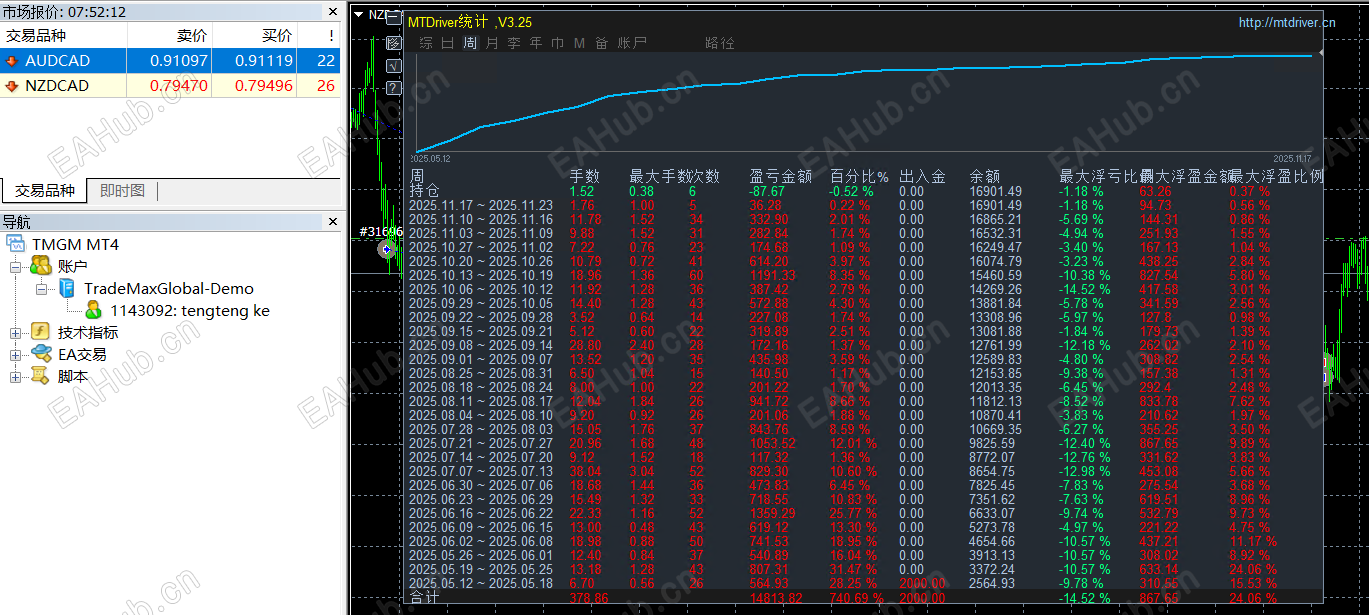This screenshot has width=1369, height=615.
Task: Select the 年 yearly period tab
Action: tap(536, 43)
